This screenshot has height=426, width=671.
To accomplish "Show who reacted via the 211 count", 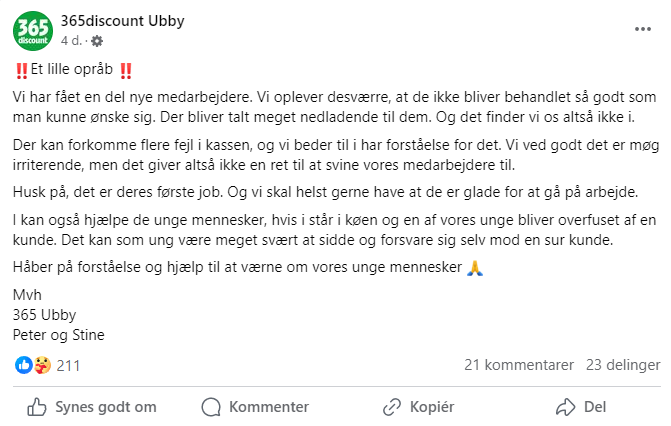I will (68, 366).
